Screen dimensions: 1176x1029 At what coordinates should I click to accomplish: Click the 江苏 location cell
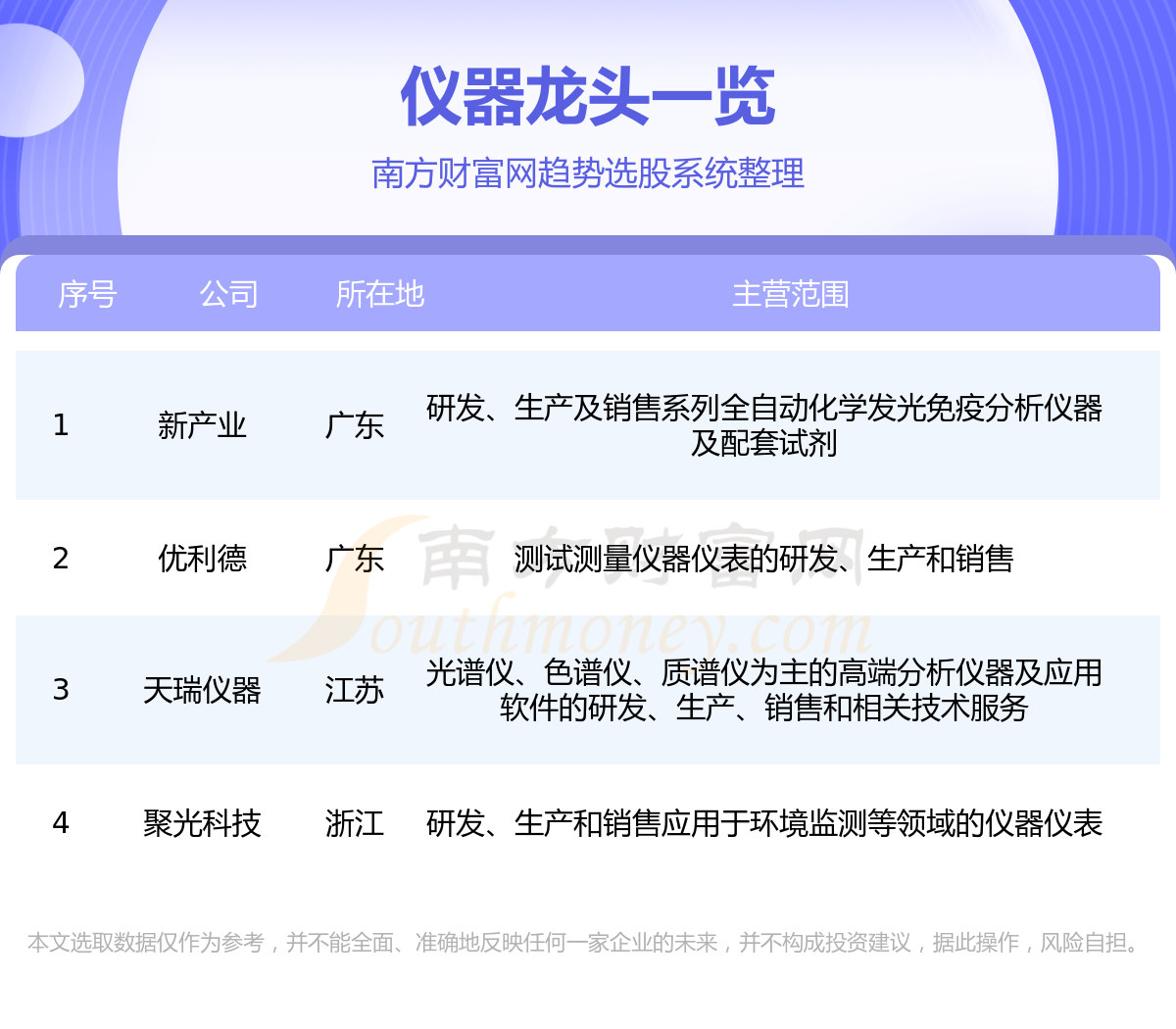tap(355, 690)
